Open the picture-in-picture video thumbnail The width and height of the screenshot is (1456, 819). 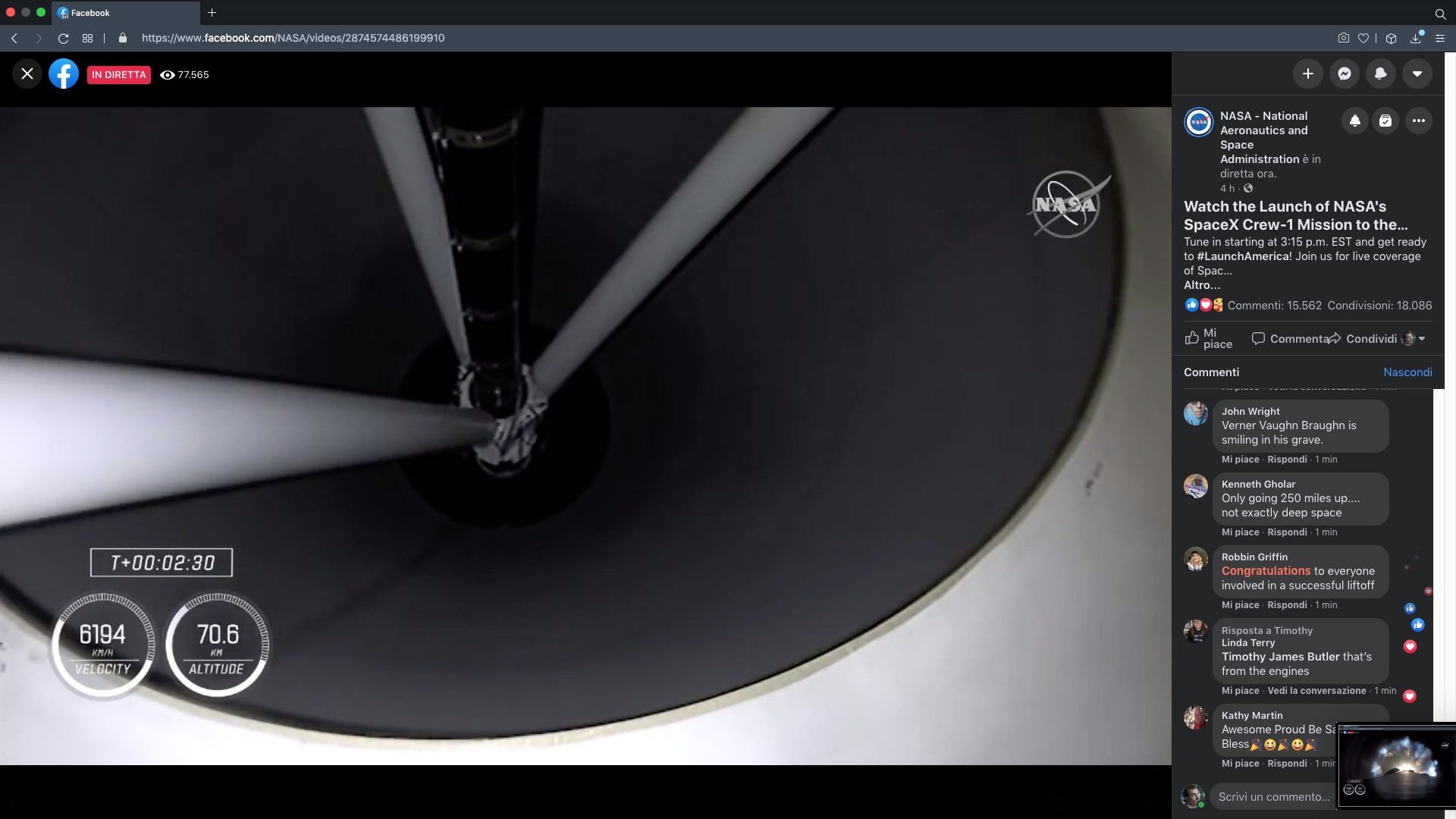[1397, 764]
